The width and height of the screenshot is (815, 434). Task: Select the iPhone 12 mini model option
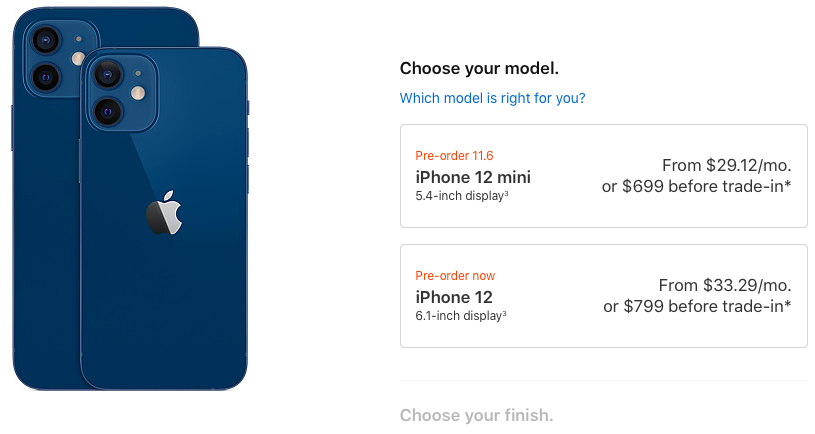pos(603,176)
